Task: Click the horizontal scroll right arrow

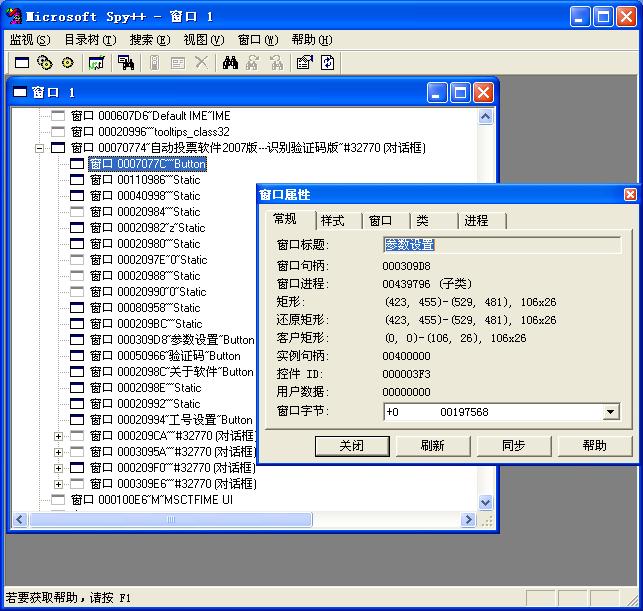Action: pyautogui.click(x=467, y=520)
